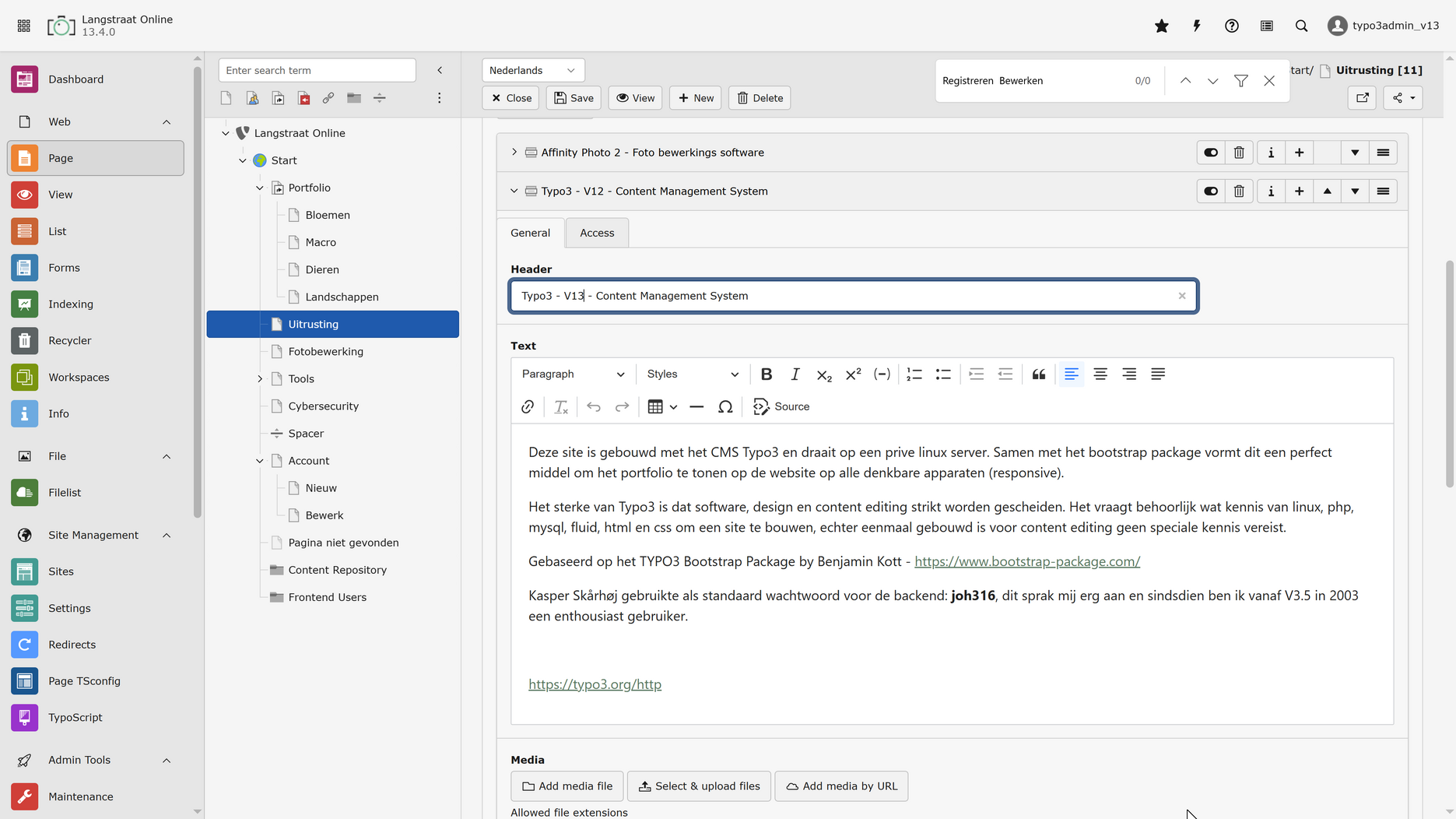Insert a block quote in editor
The height and width of the screenshot is (819, 1456).
[1038, 374]
